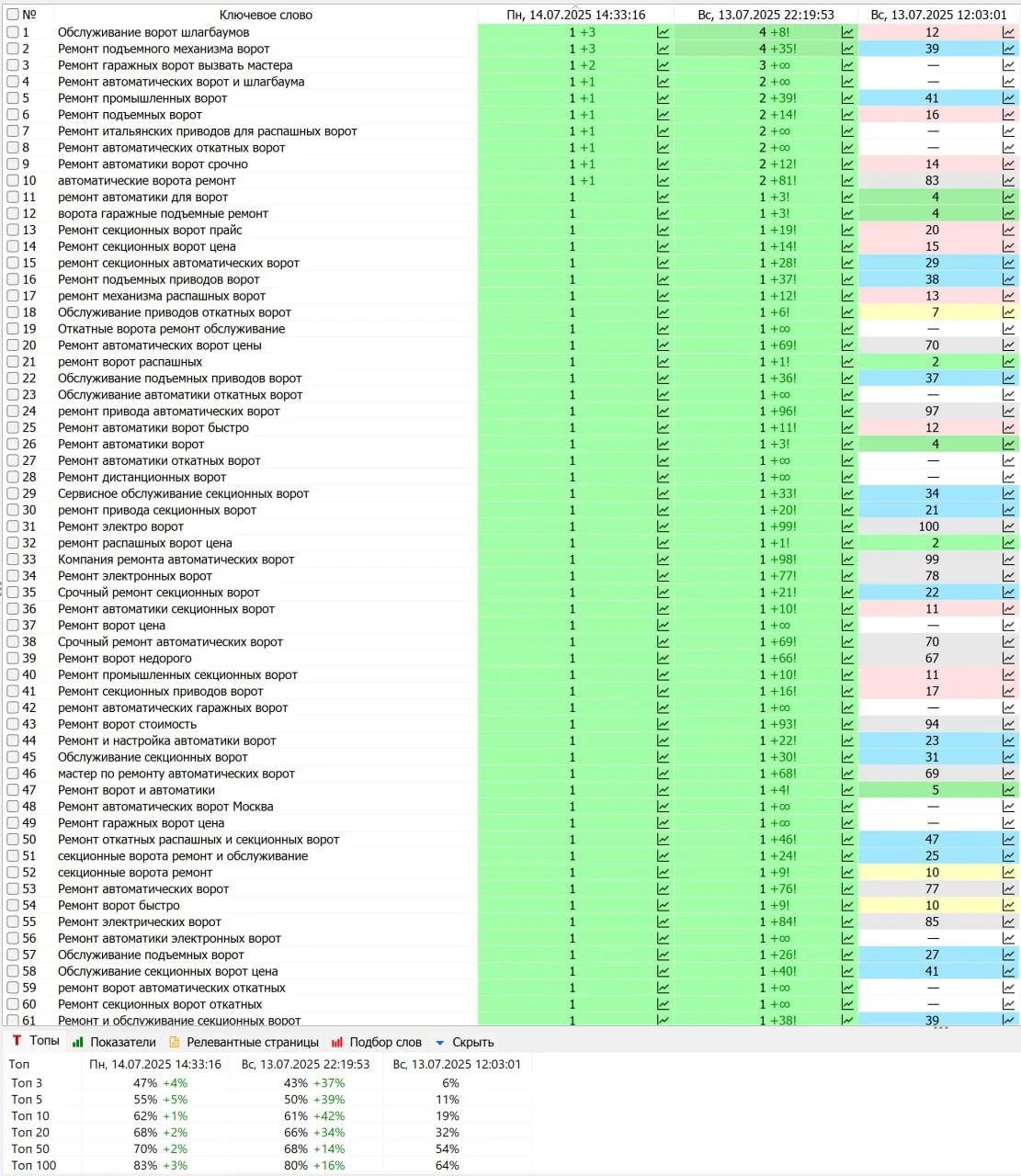Click the Скрыть dropdown arrow
Viewport: 1021px width, 1176px height.
pos(440,1043)
